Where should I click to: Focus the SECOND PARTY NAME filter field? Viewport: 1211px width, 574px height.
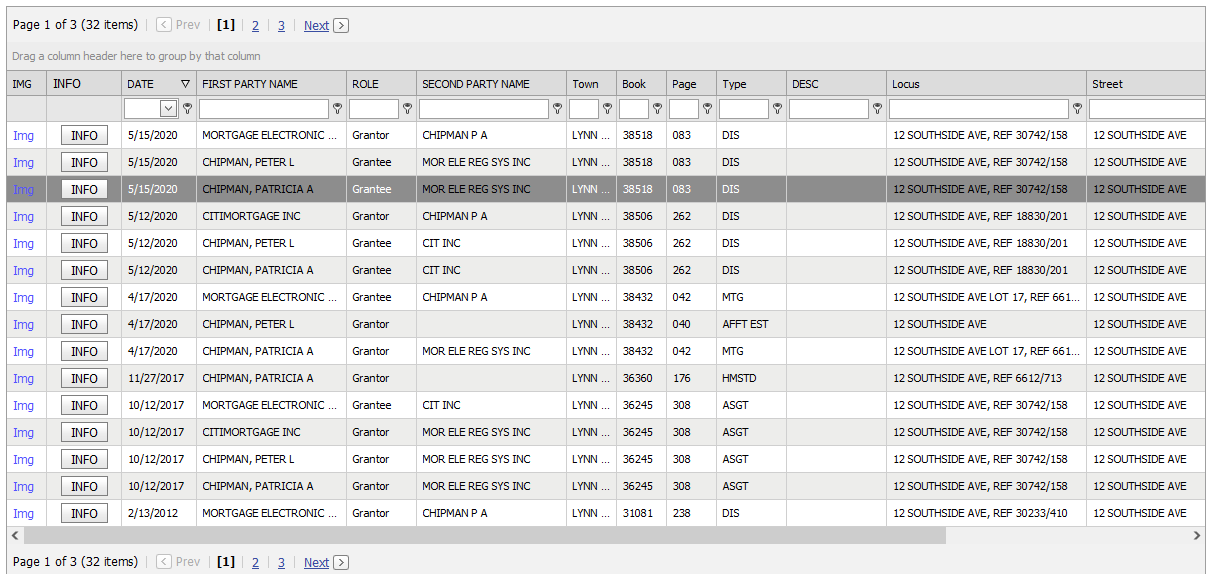tap(484, 109)
